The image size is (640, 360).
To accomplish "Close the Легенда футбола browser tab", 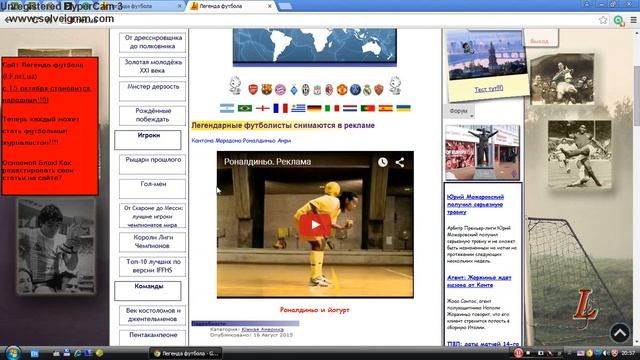I will tap(270, 6).
